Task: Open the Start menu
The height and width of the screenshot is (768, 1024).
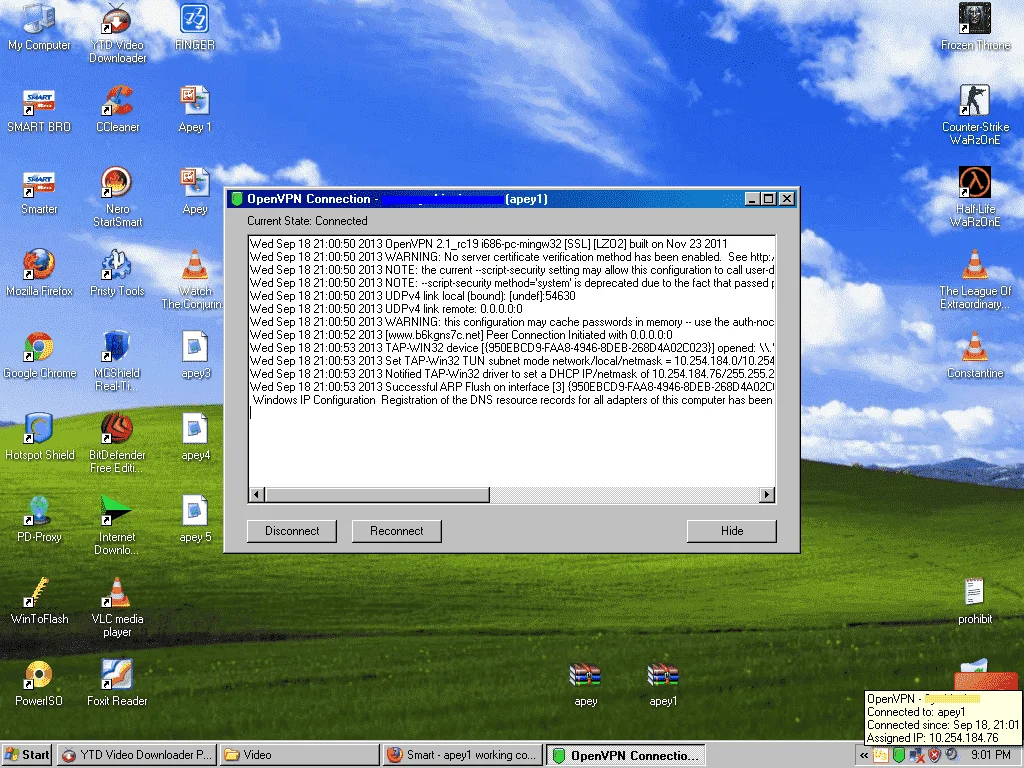Action: pyautogui.click(x=27, y=756)
